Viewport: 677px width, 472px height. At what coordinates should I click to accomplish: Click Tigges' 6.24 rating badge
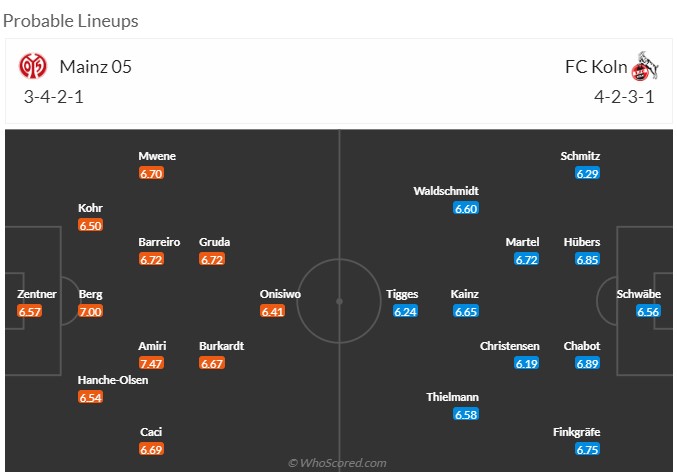click(405, 312)
